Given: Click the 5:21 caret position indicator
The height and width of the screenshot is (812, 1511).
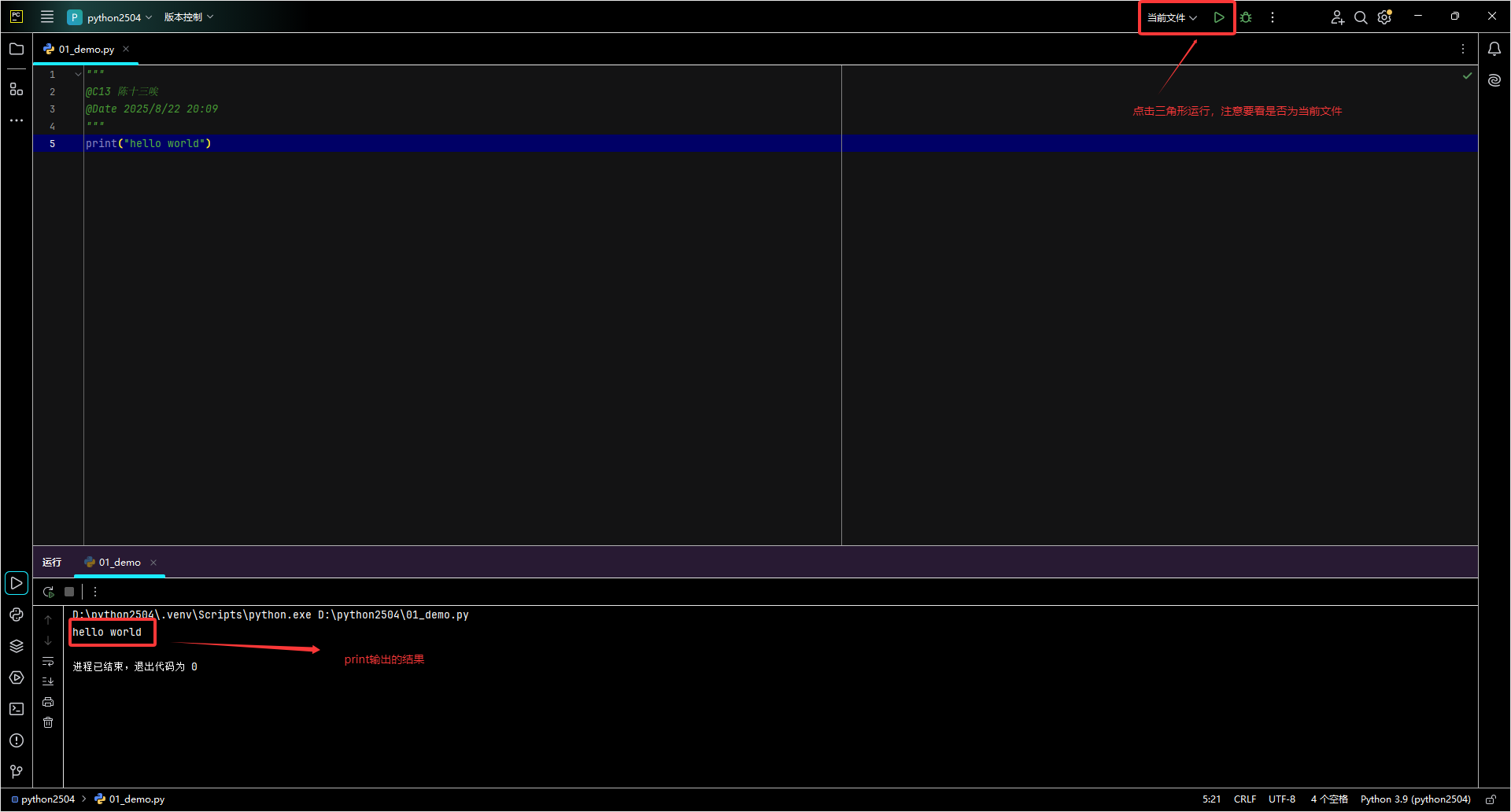Looking at the screenshot, I should point(1211,799).
